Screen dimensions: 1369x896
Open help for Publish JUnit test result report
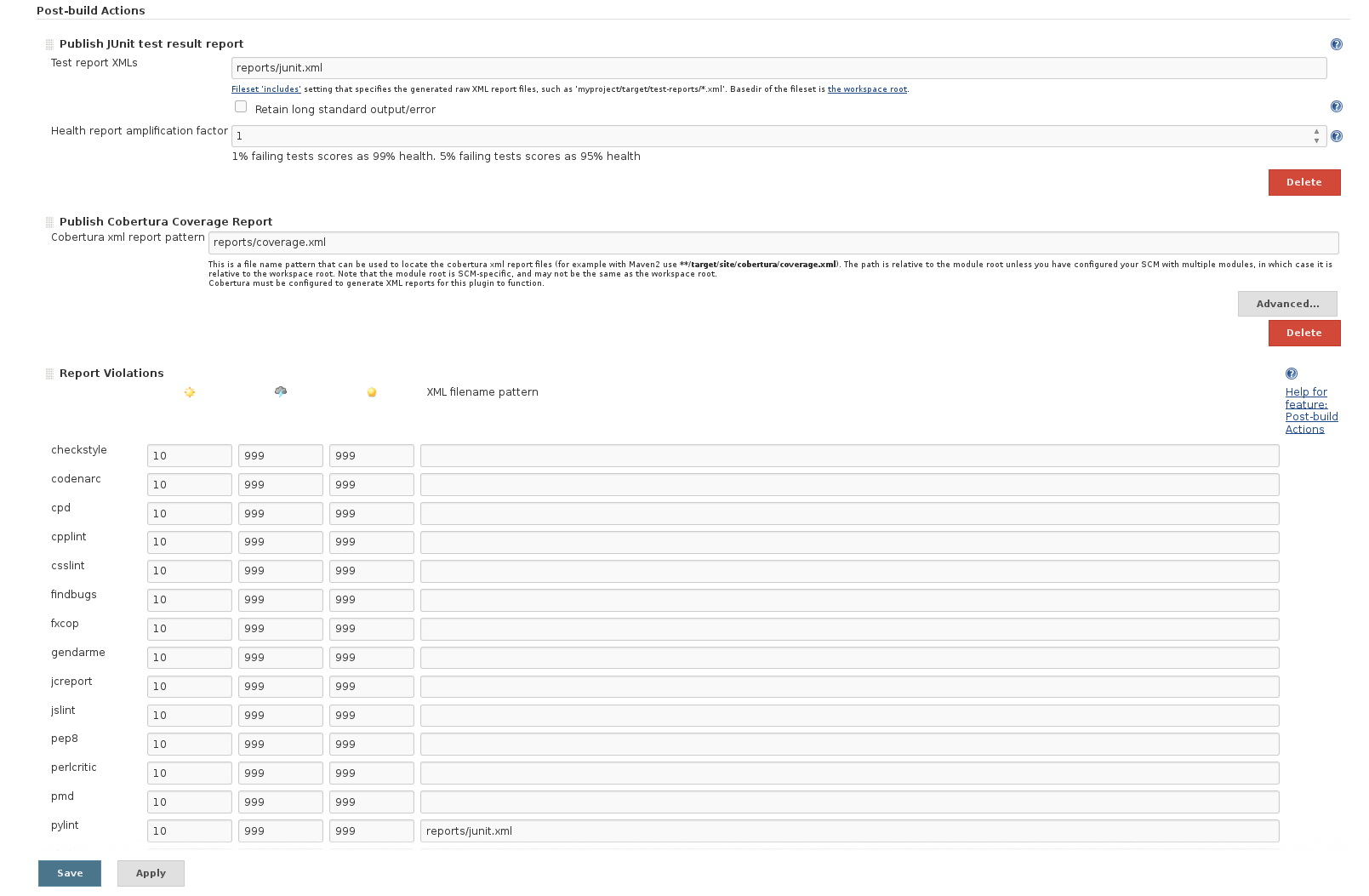click(1336, 44)
